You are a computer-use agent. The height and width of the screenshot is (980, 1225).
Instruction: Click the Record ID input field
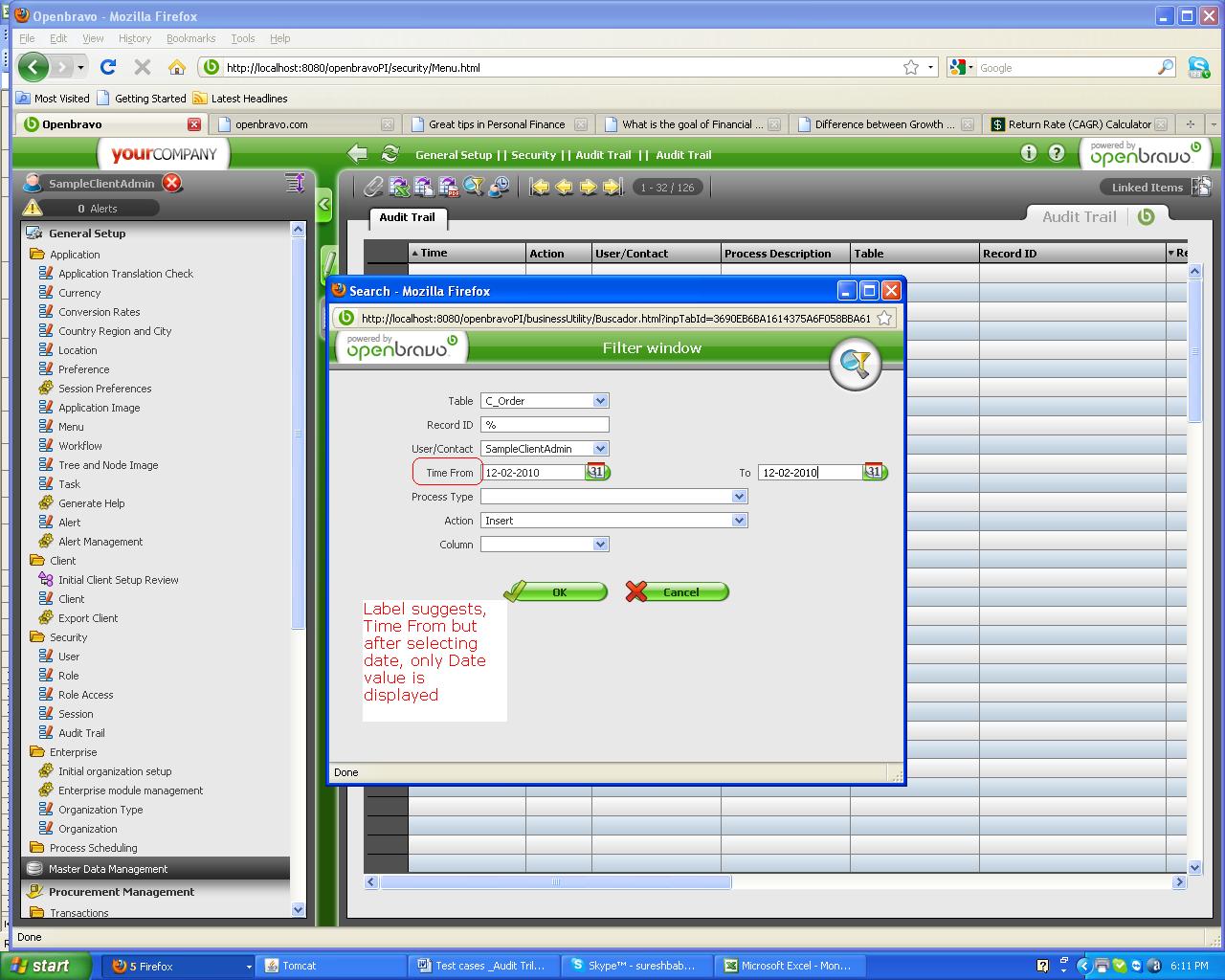tap(545, 425)
